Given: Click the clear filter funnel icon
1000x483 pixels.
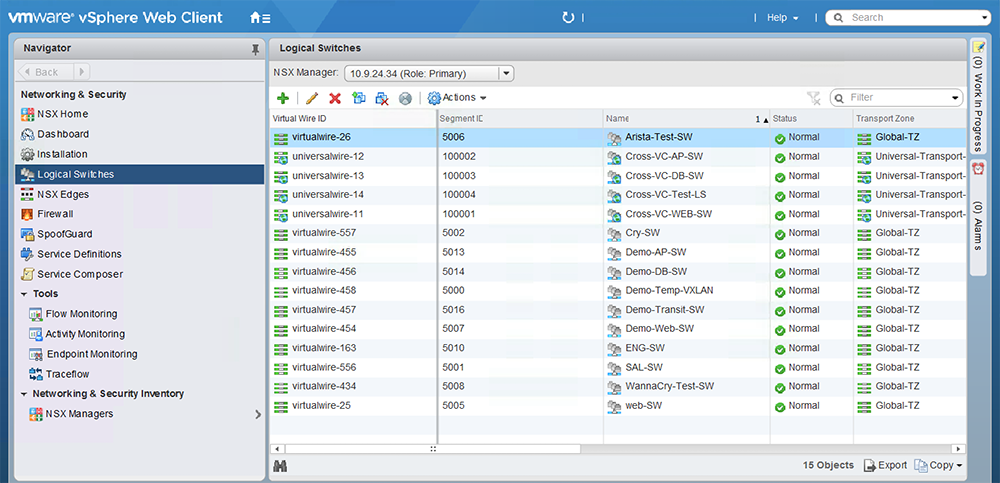Looking at the screenshot, I should tap(813, 98).
